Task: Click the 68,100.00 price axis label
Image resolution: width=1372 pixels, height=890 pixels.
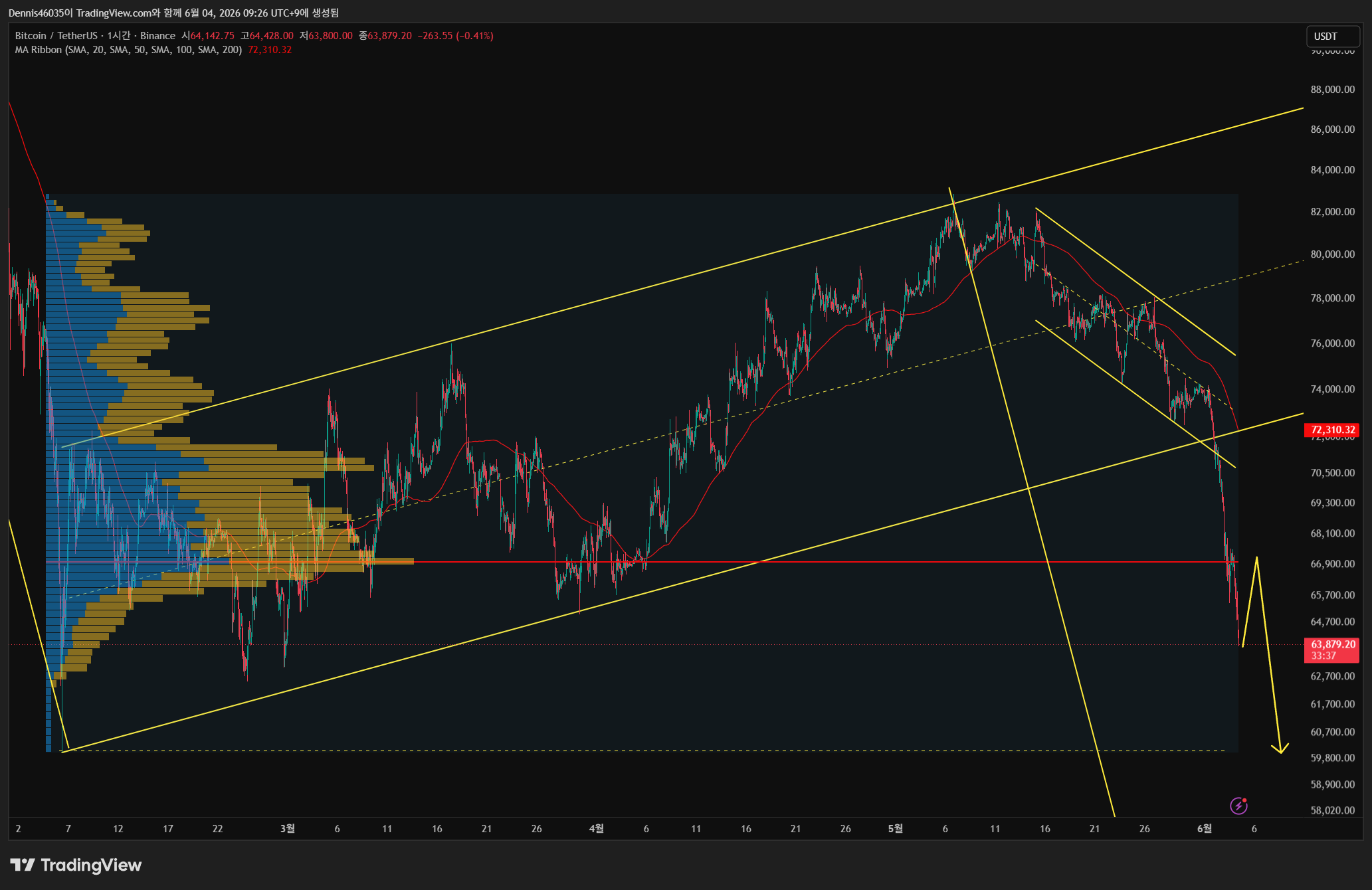Action: [1332, 533]
